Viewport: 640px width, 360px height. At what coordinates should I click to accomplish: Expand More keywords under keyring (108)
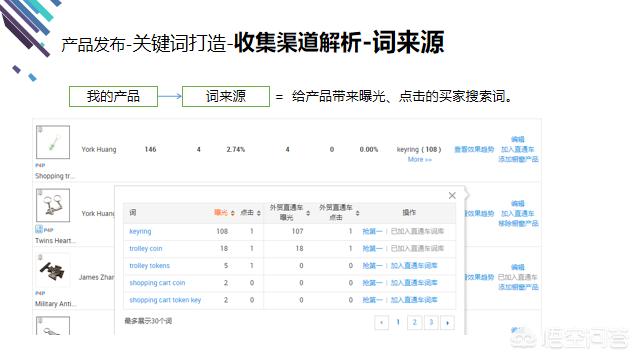pos(420,159)
